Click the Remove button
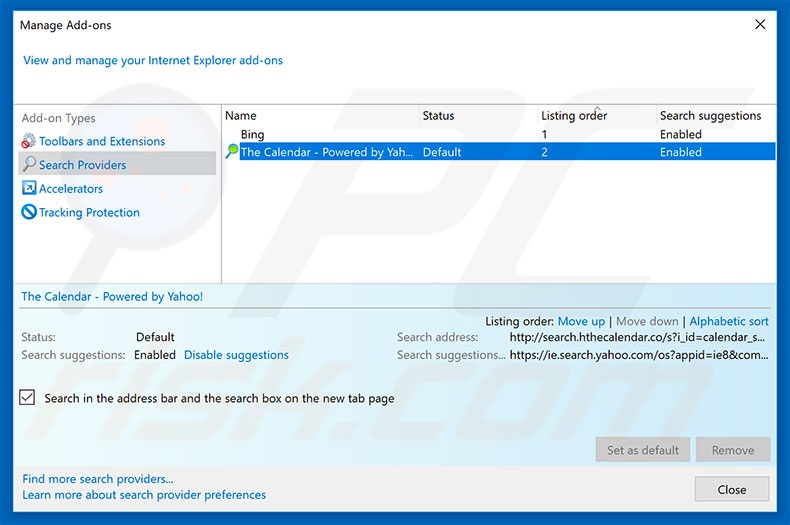The image size is (790, 525). tap(733, 450)
